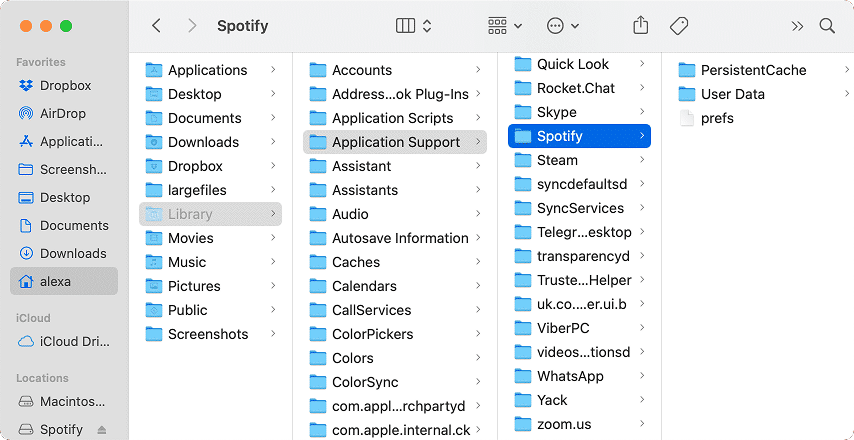854x440 pixels.
Task: Open iCloud Drive in the sidebar
Action: pos(64,341)
